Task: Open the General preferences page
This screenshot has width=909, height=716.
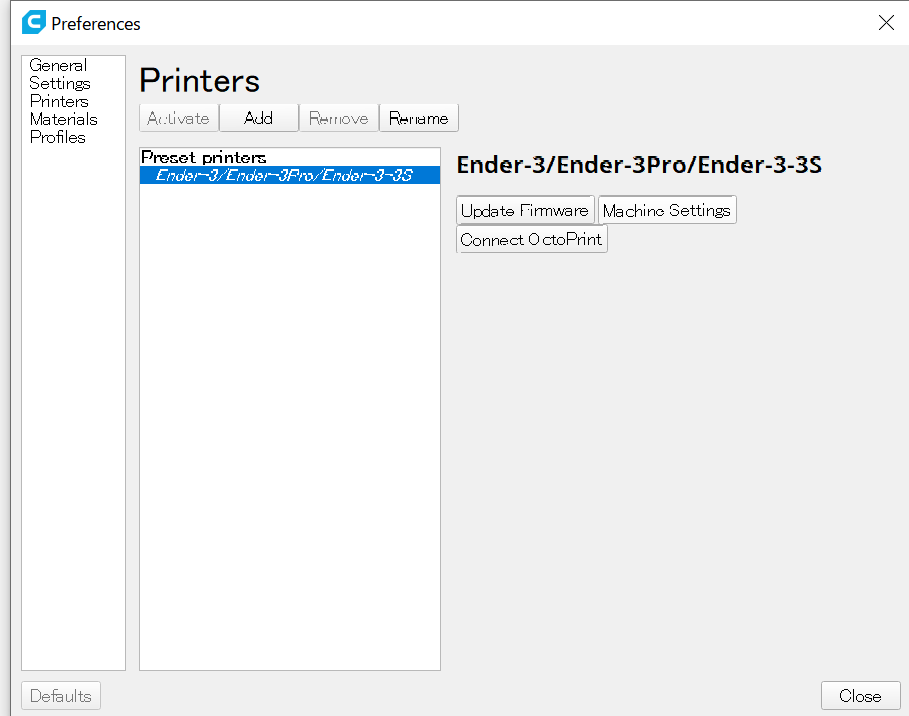Action: coord(58,65)
